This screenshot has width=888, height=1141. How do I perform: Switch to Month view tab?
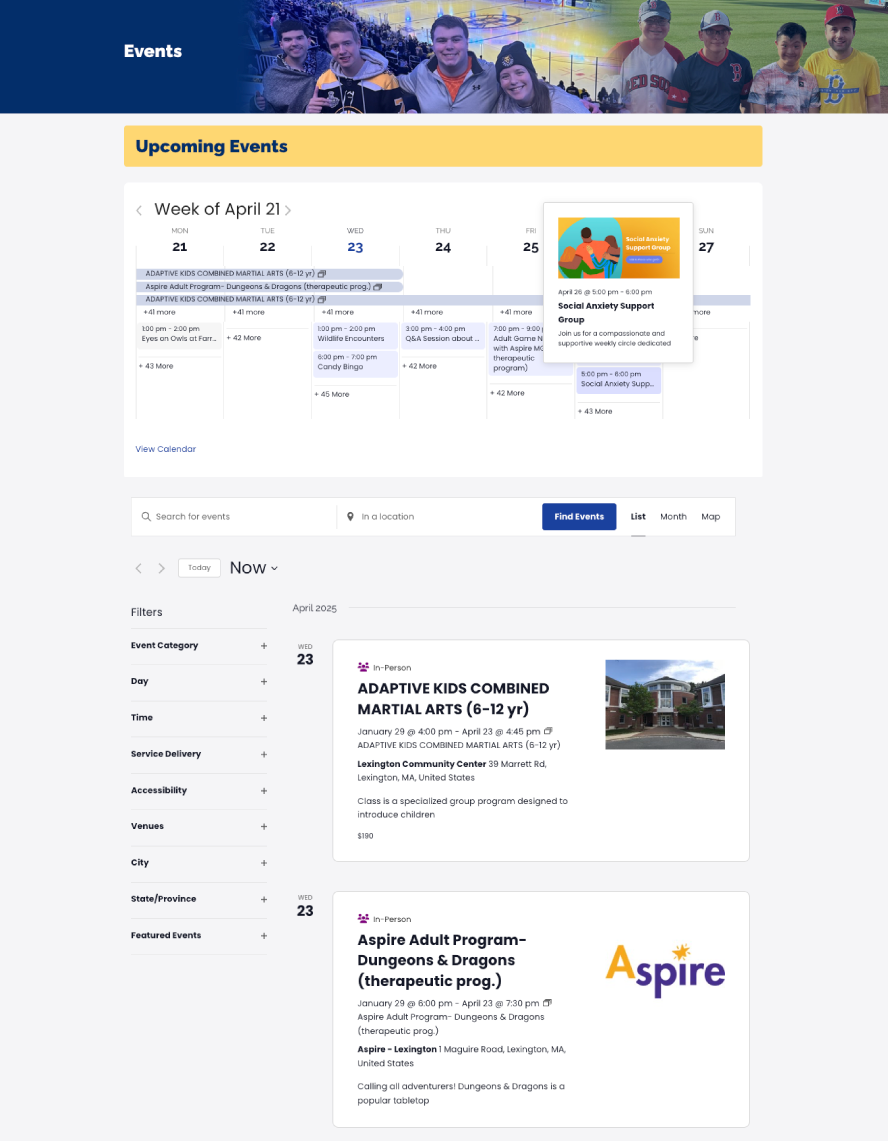(x=673, y=517)
